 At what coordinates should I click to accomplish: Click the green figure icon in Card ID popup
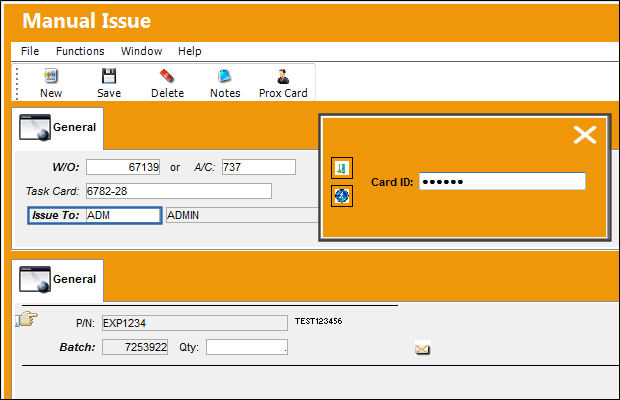[x=342, y=168]
